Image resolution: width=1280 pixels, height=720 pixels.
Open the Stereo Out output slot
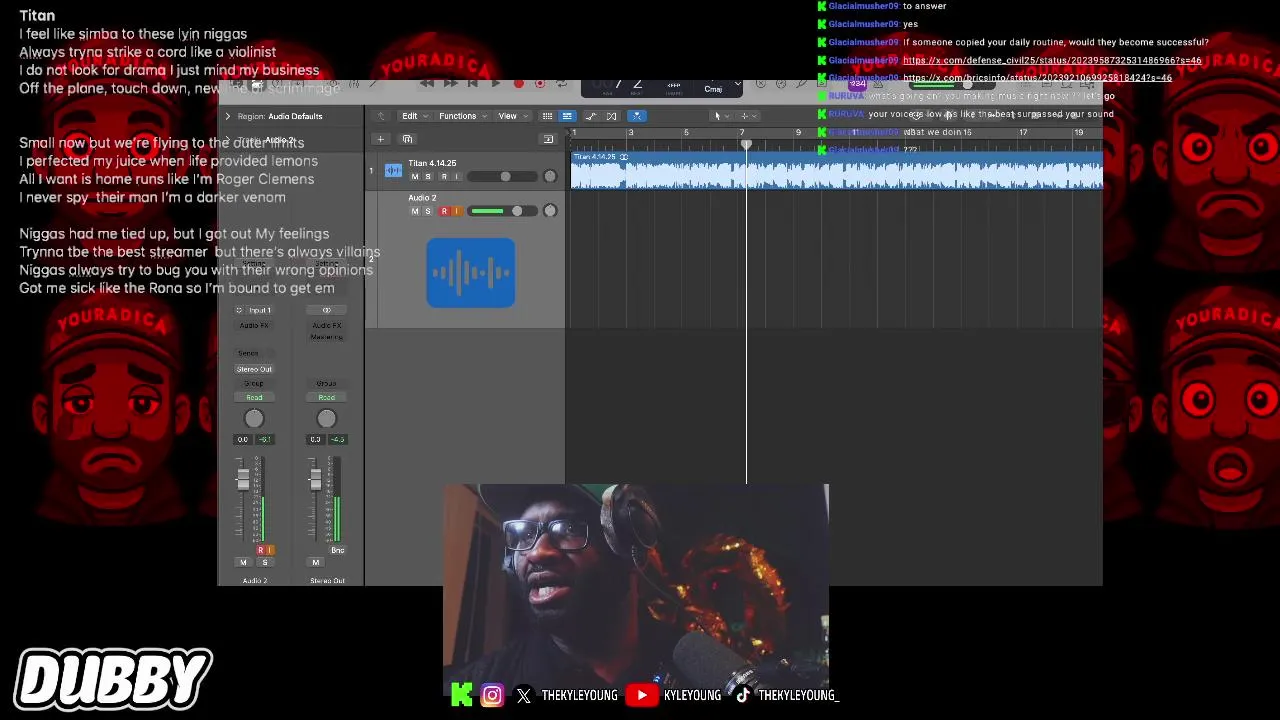[254, 369]
